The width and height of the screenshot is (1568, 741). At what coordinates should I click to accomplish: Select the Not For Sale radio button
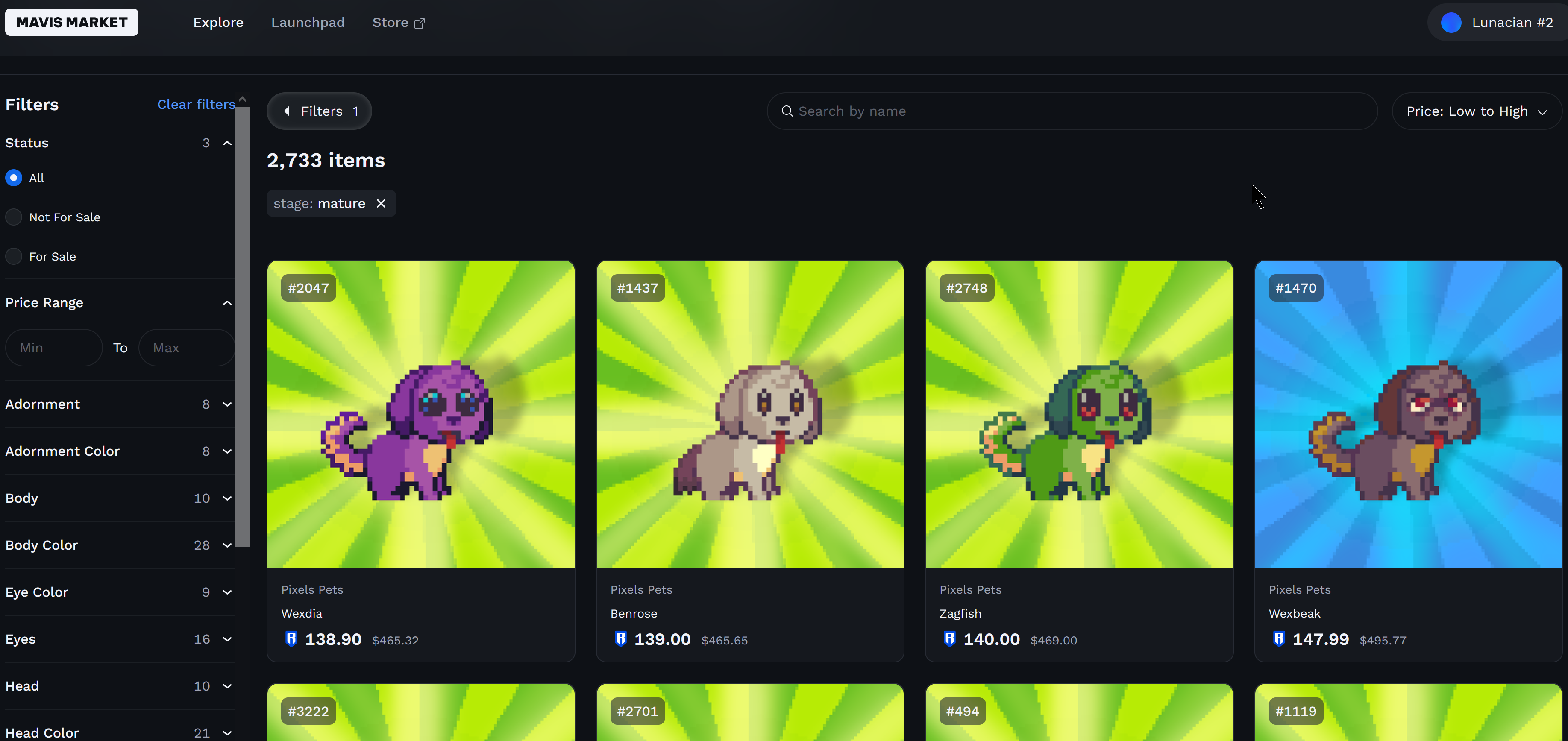(13, 217)
